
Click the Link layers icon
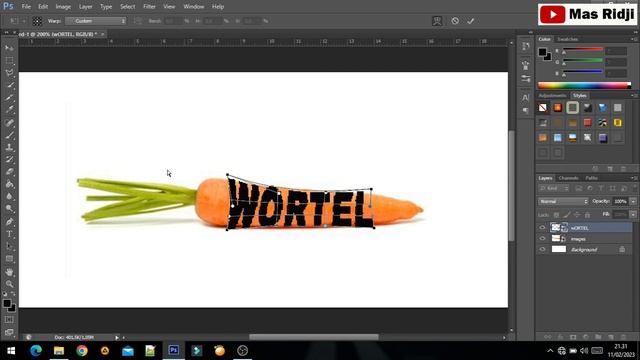tap(548, 337)
